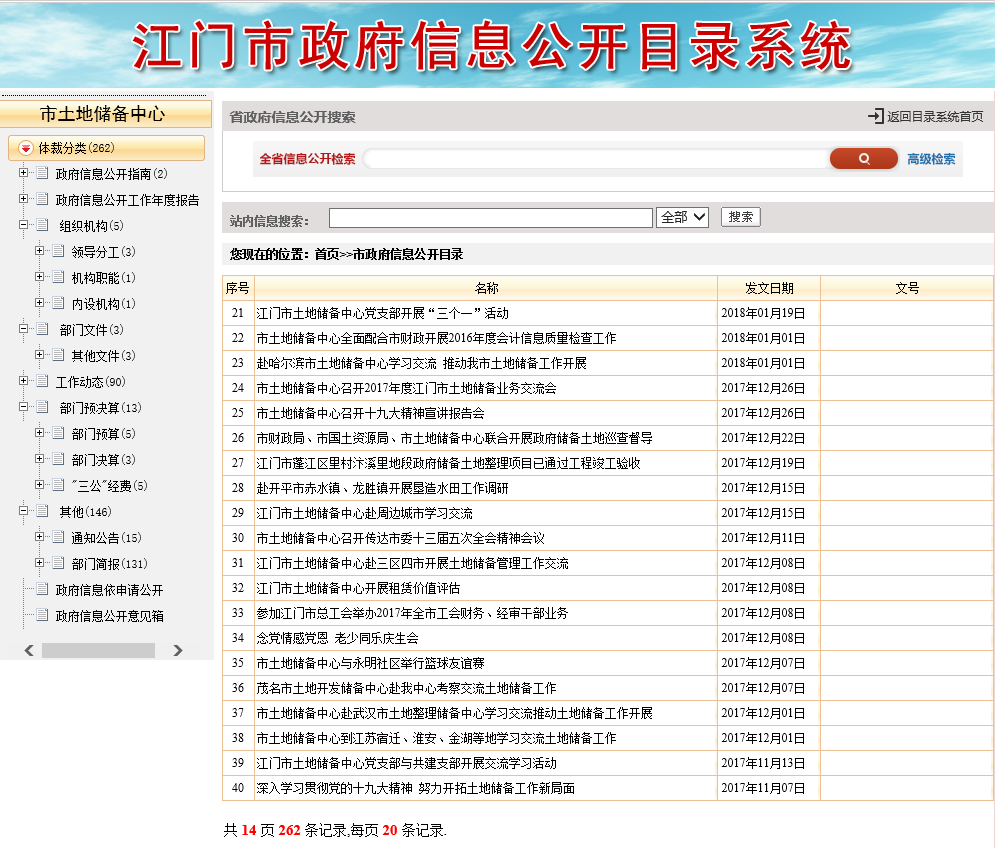Open article 江门市土地储备中心开展租赁价值评估

pyautogui.click(x=358, y=588)
